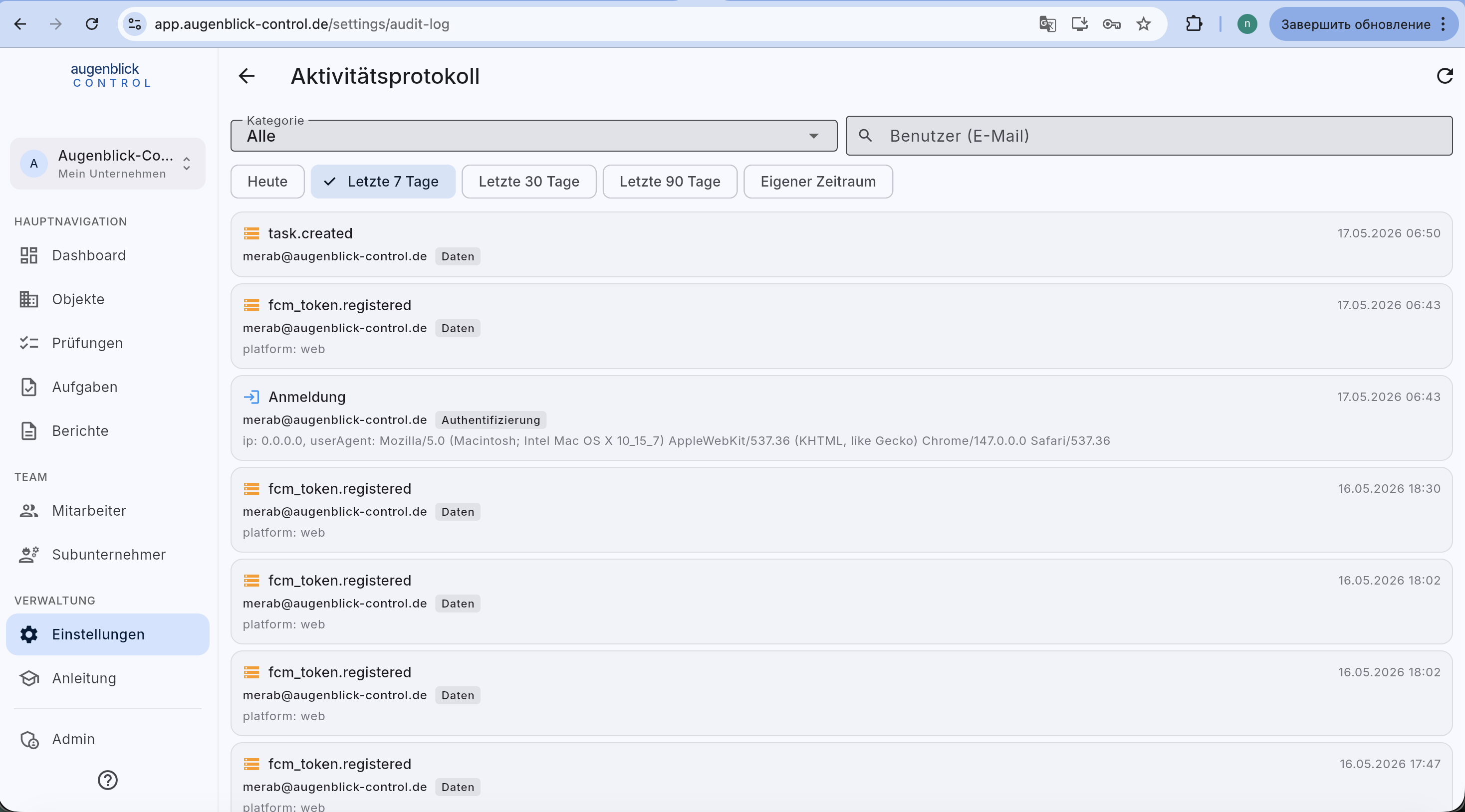Screen dimensions: 1465x812
Task: Go to Prüfungen in the sidebar
Action: (x=87, y=343)
